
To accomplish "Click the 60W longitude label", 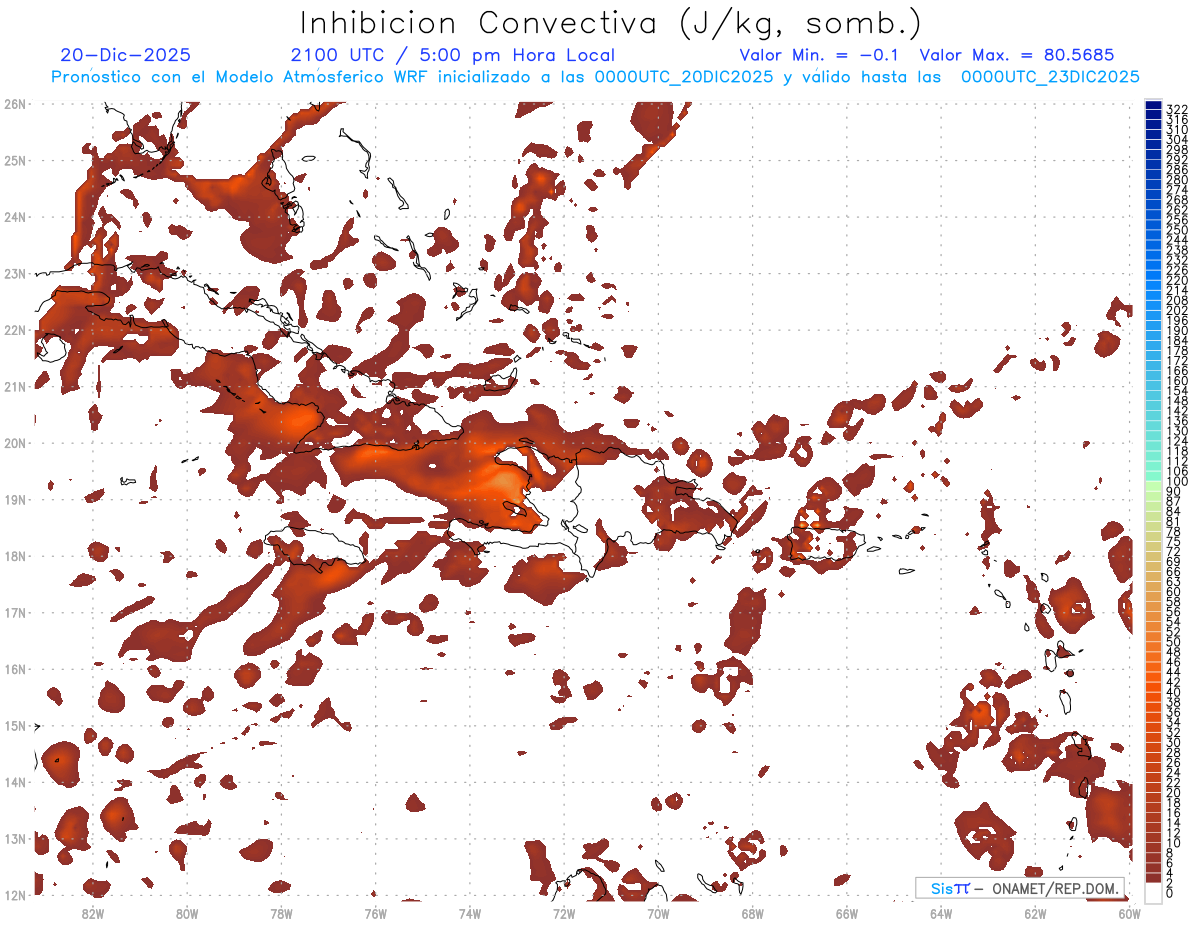I will [1130, 913].
